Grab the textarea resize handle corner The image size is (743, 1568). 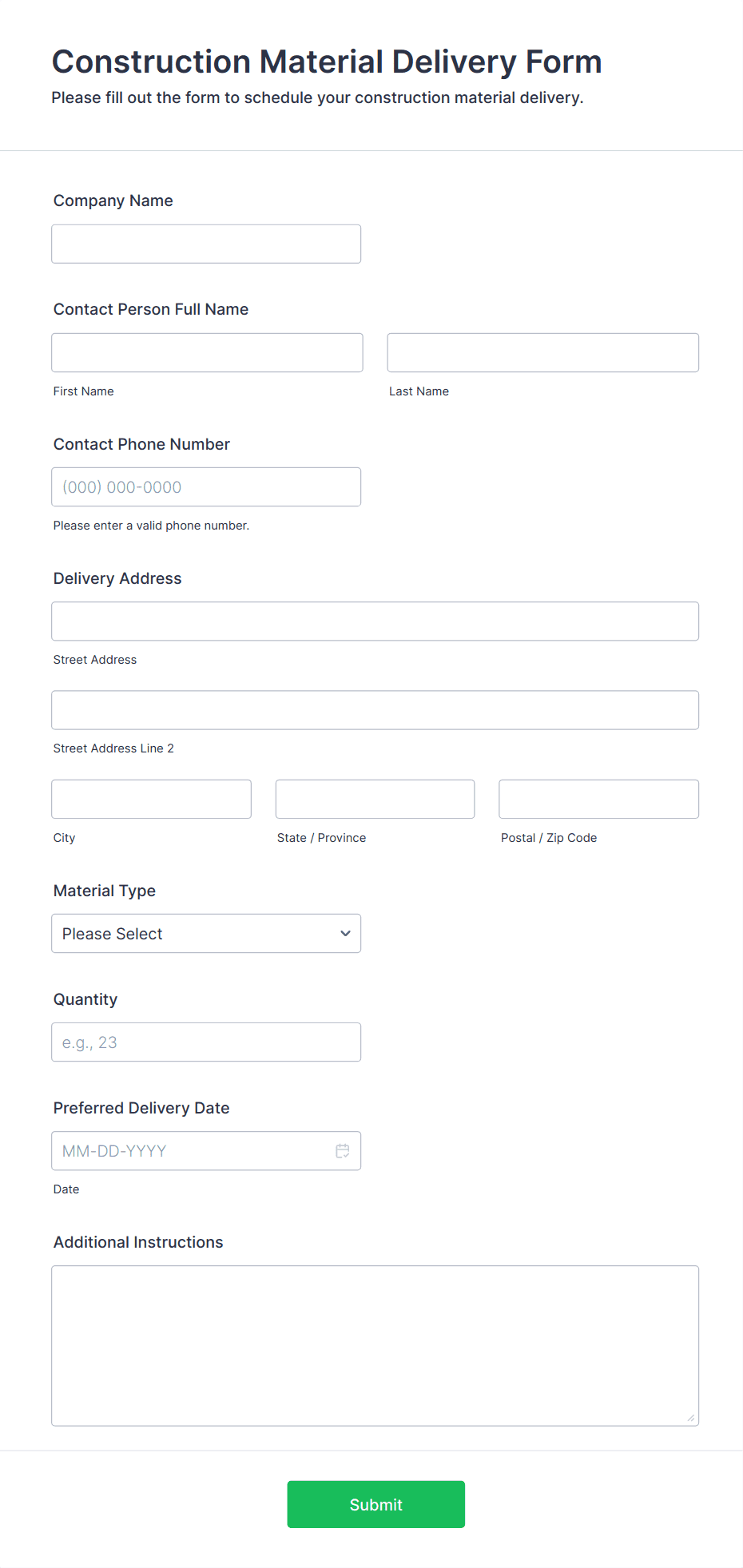[x=691, y=1418]
